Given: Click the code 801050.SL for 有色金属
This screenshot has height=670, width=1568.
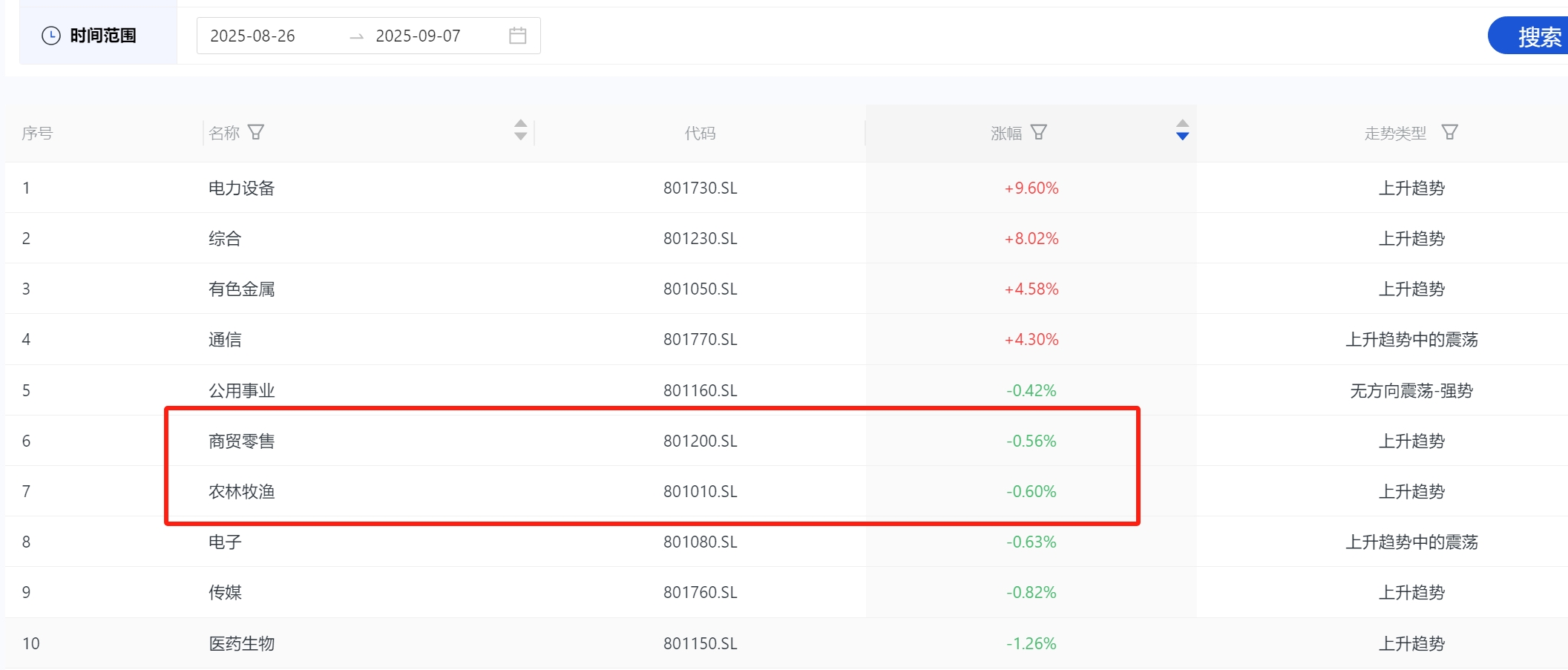Looking at the screenshot, I should 700,289.
